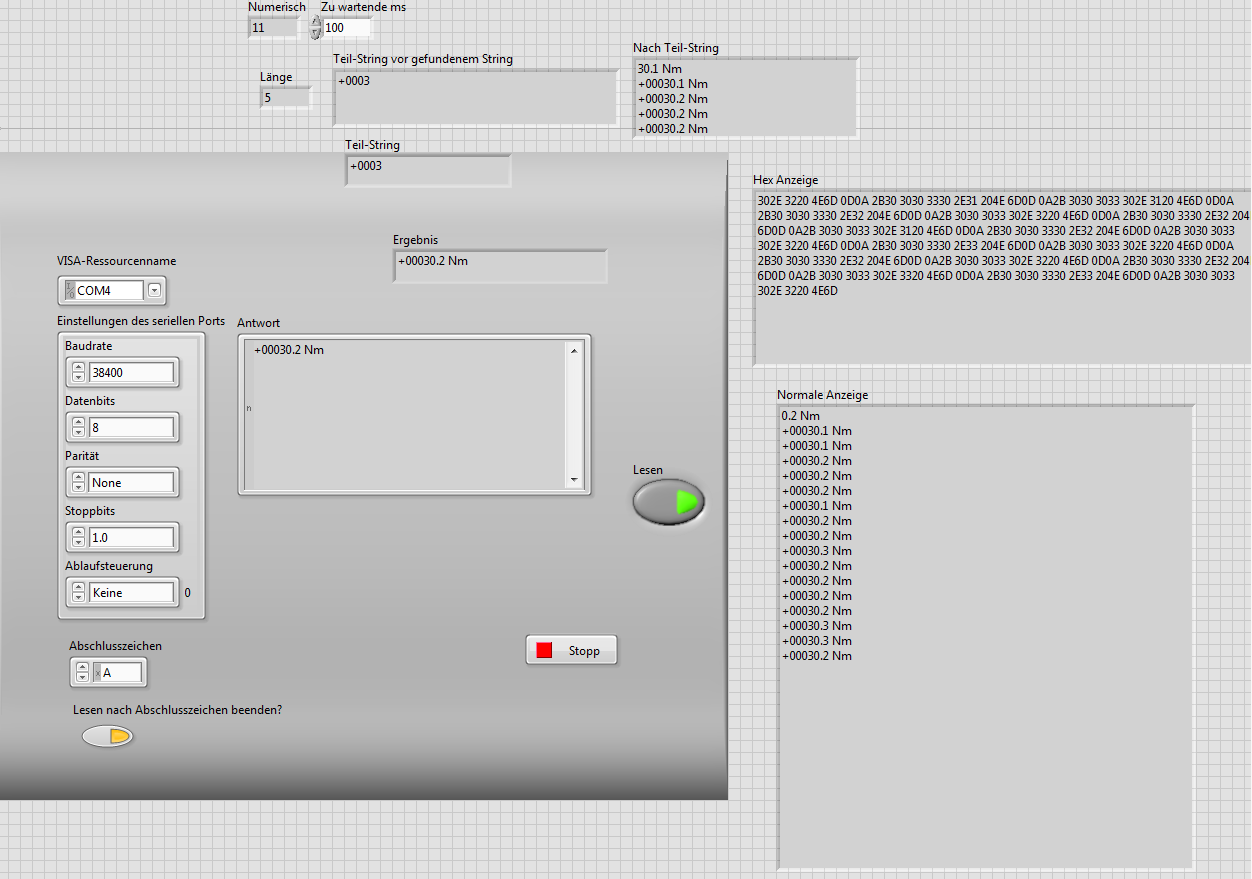Decrement the Baudrate value
Screen dimensions: 1252x879
point(79,378)
